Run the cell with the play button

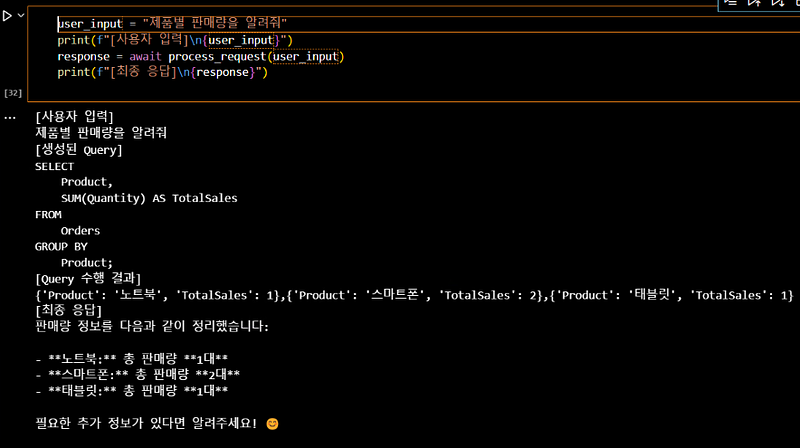click(x=7, y=16)
